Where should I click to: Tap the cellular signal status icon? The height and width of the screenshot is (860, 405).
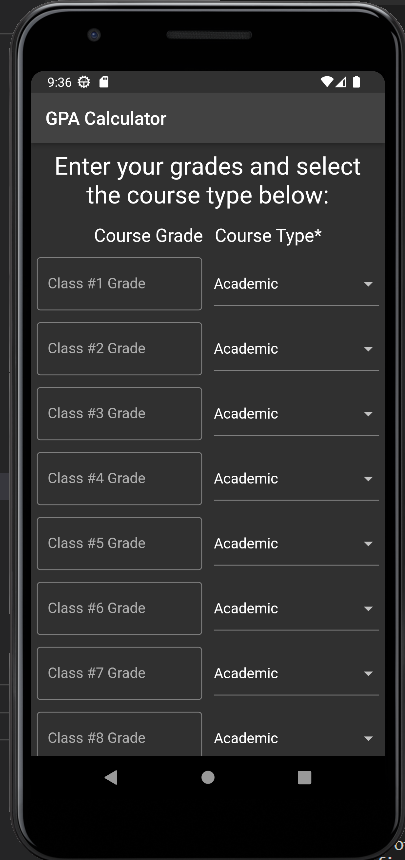(341, 82)
